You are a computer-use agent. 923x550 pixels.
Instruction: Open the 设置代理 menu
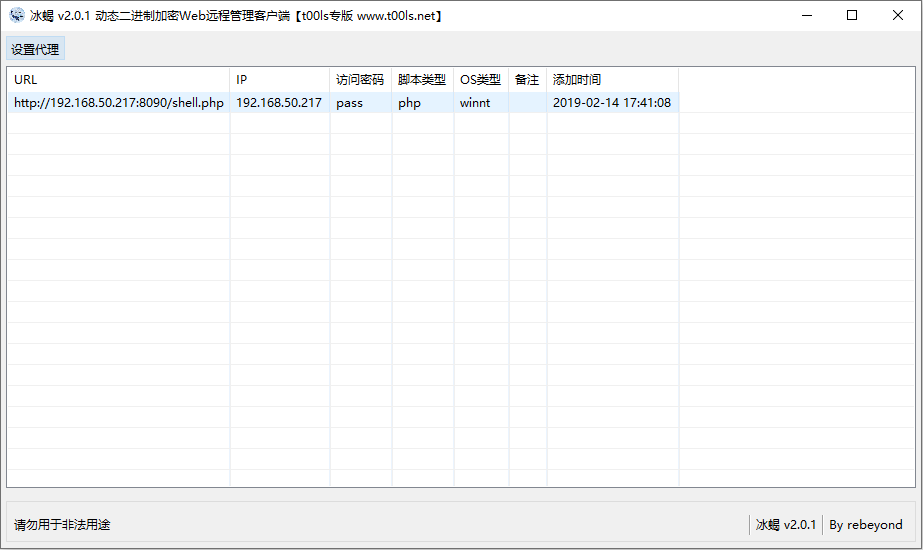click(35, 49)
